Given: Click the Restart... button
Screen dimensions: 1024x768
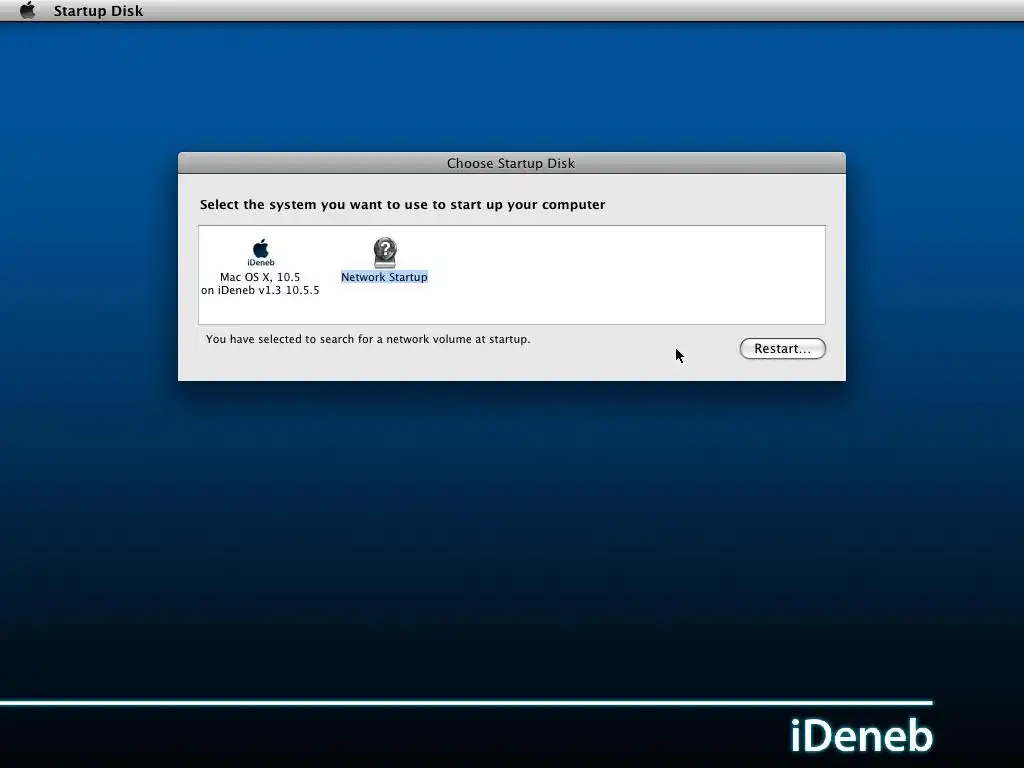Looking at the screenshot, I should tap(782, 349).
